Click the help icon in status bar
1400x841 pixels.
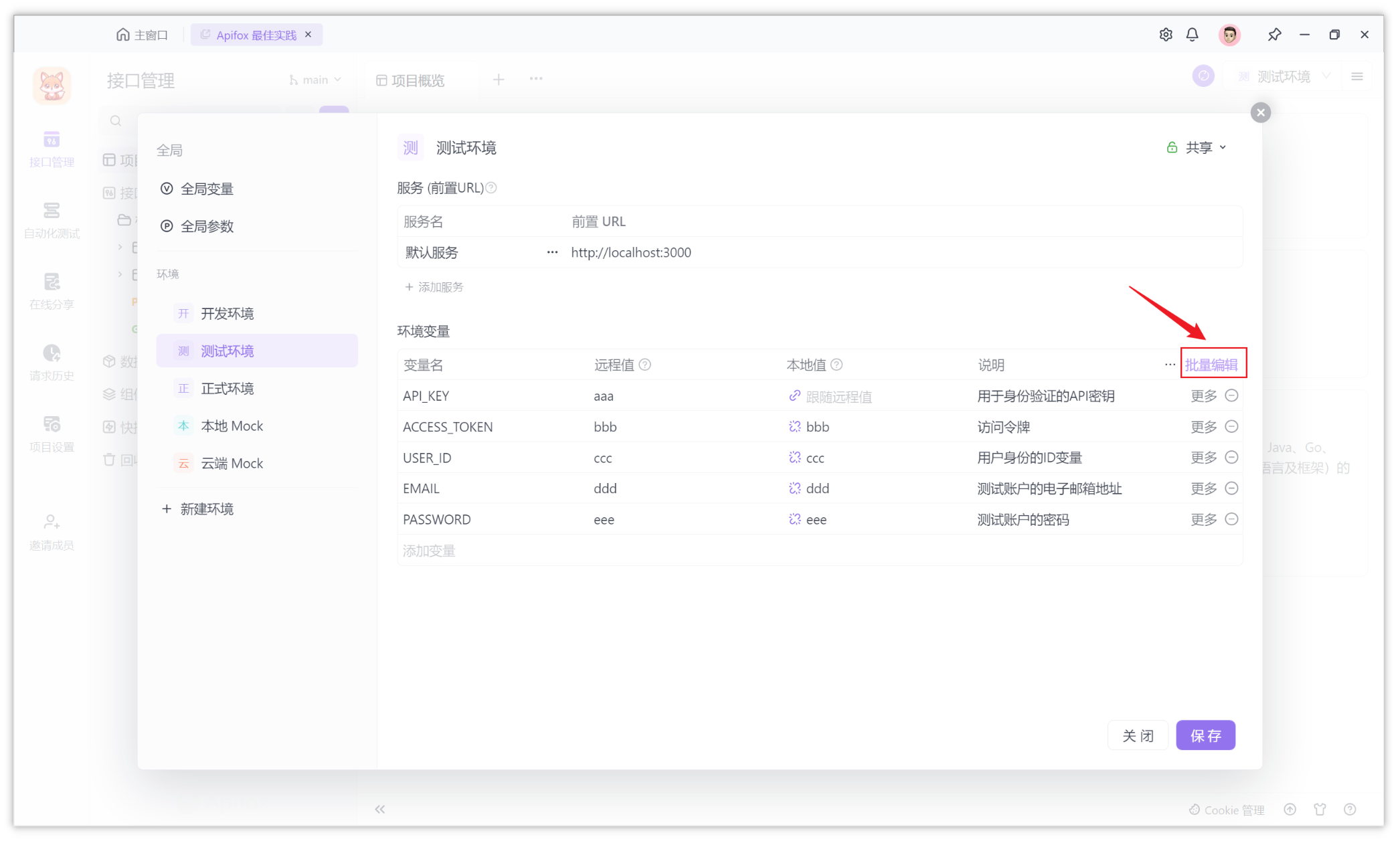point(1350,810)
